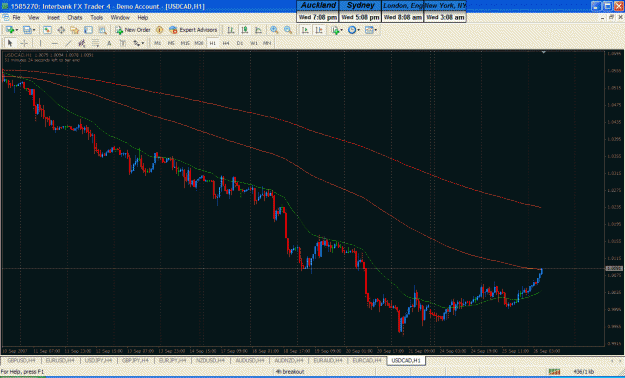Open the Charts menu
This screenshot has width=625, height=378.
pyautogui.click(x=75, y=18)
